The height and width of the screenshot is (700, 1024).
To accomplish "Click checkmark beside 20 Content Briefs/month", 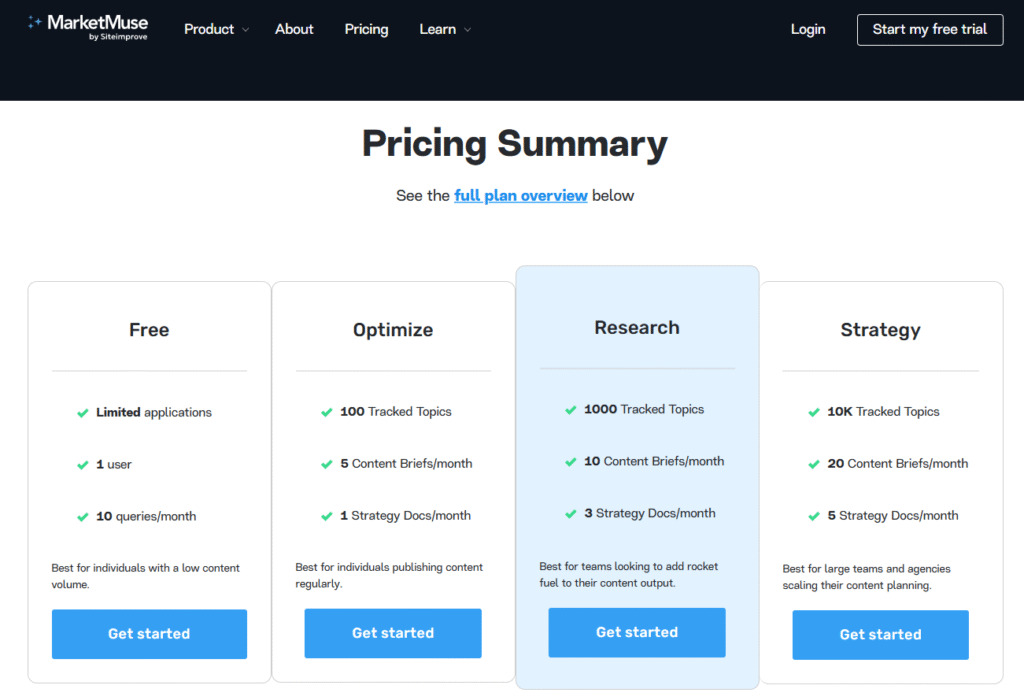I will pyautogui.click(x=814, y=464).
